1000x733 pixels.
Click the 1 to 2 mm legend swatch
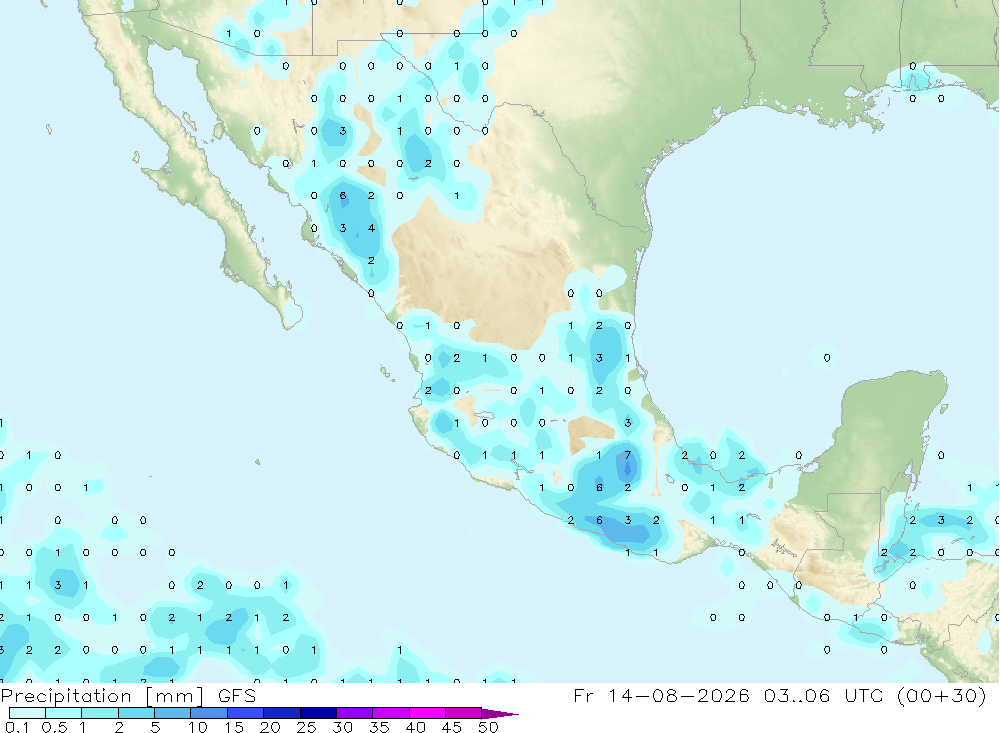coord(100,713)
